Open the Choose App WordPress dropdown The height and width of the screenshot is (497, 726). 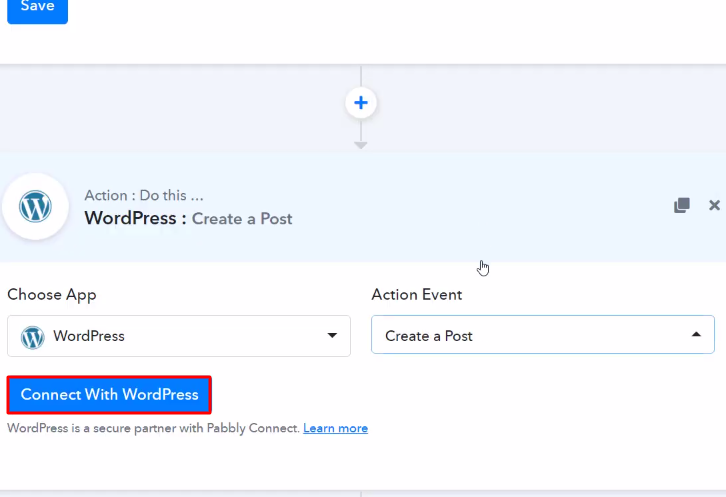point(179,336)
